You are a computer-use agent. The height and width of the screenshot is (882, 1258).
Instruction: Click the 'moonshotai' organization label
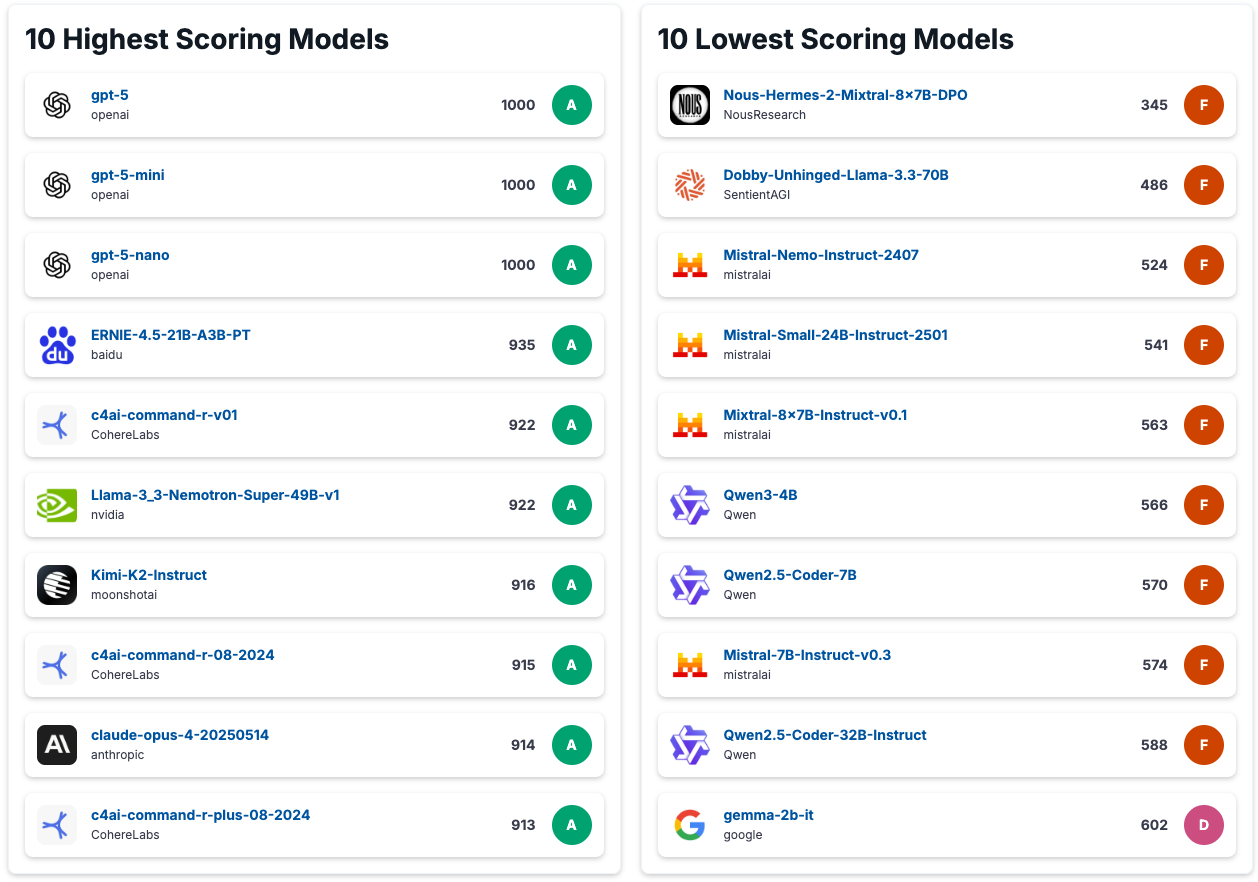[x=124, y=595]
